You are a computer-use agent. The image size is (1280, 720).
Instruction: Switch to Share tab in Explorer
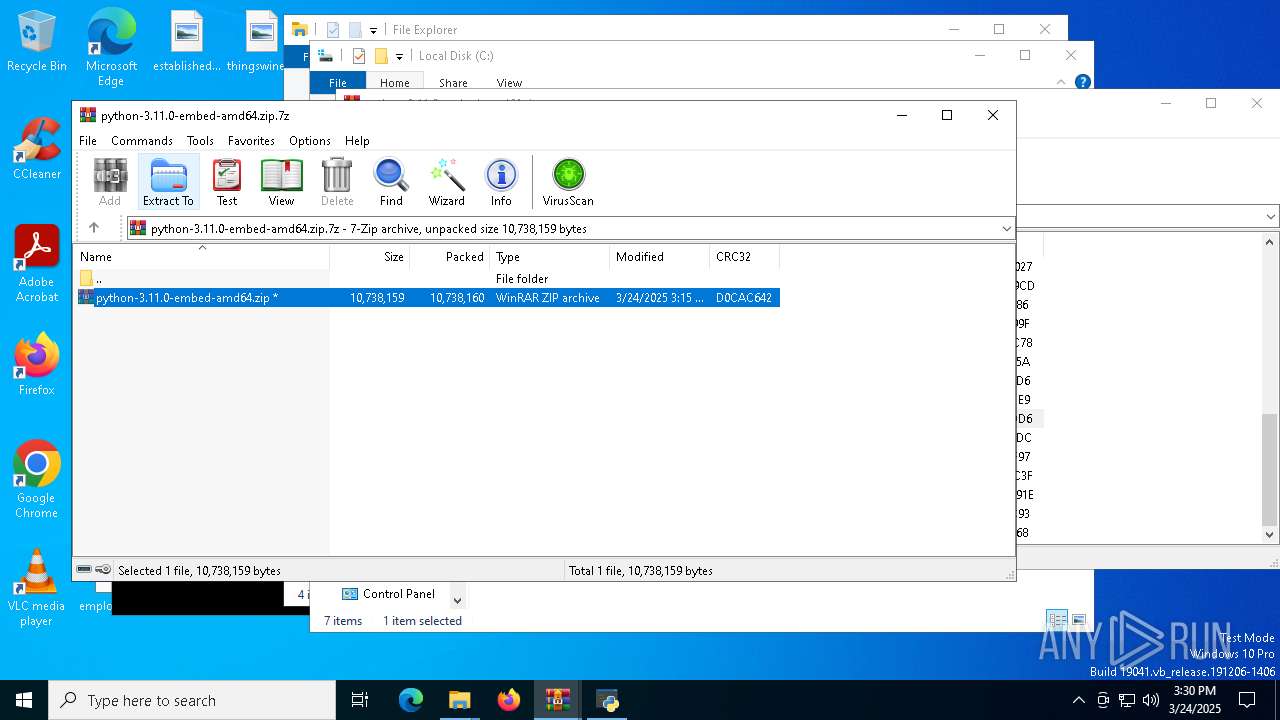[x=453, y=82]
